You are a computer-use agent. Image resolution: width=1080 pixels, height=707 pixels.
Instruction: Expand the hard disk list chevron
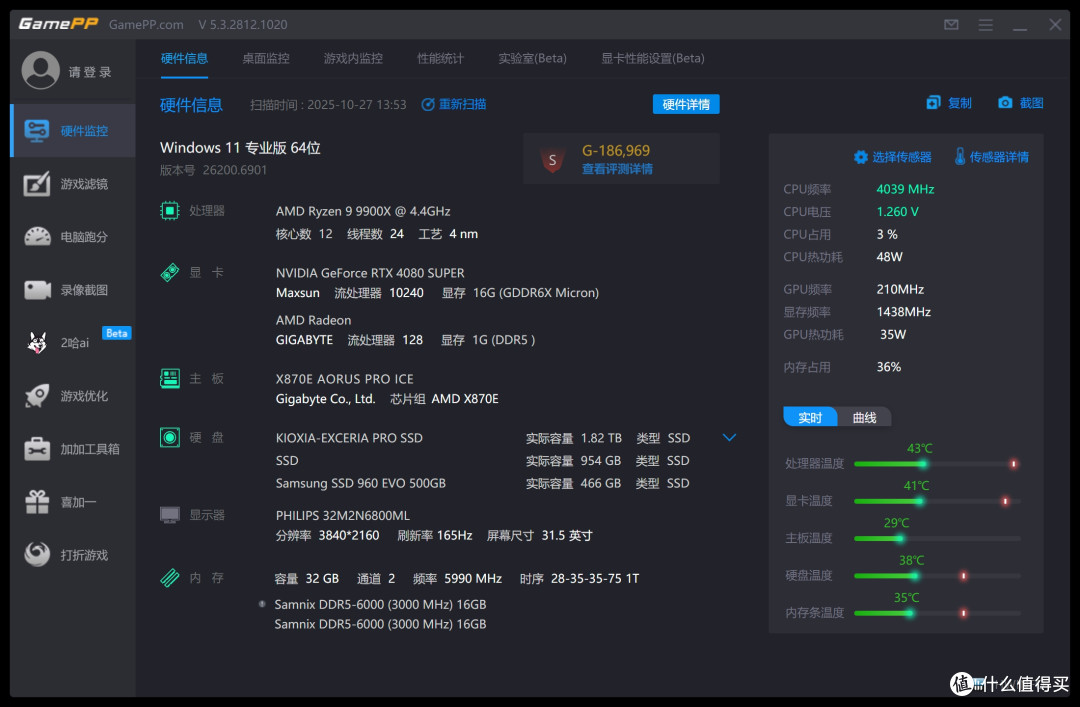729,438
